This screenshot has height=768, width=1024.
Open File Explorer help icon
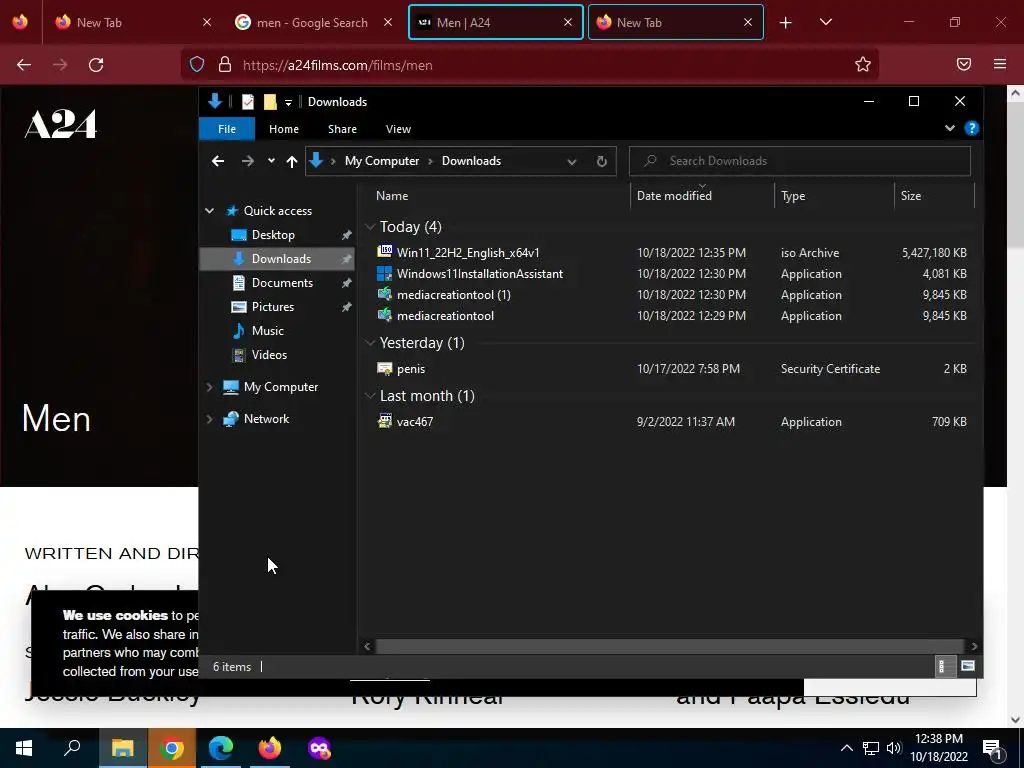(972, 129)
